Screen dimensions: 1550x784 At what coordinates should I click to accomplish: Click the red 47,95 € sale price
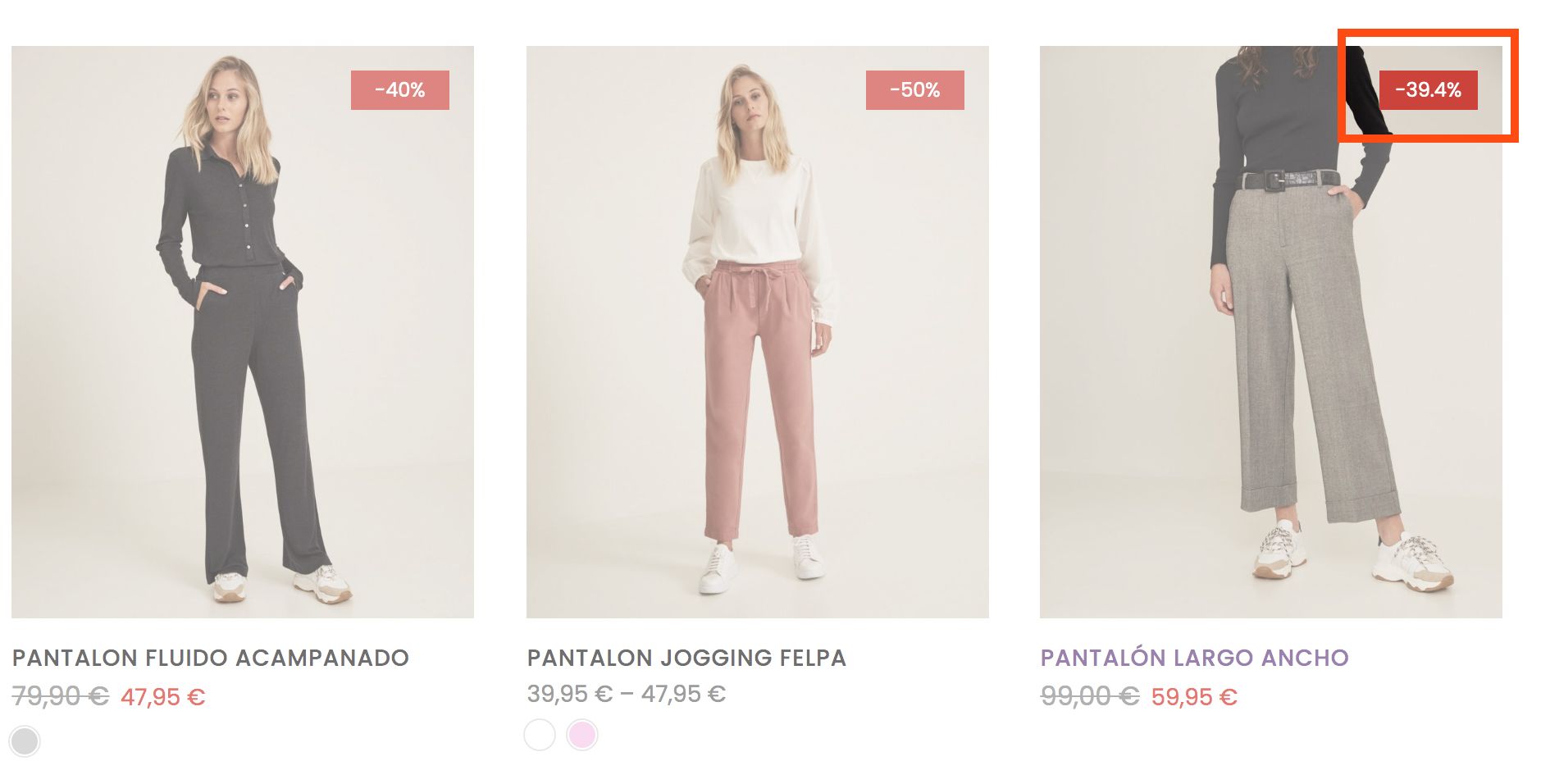[163, 697]
